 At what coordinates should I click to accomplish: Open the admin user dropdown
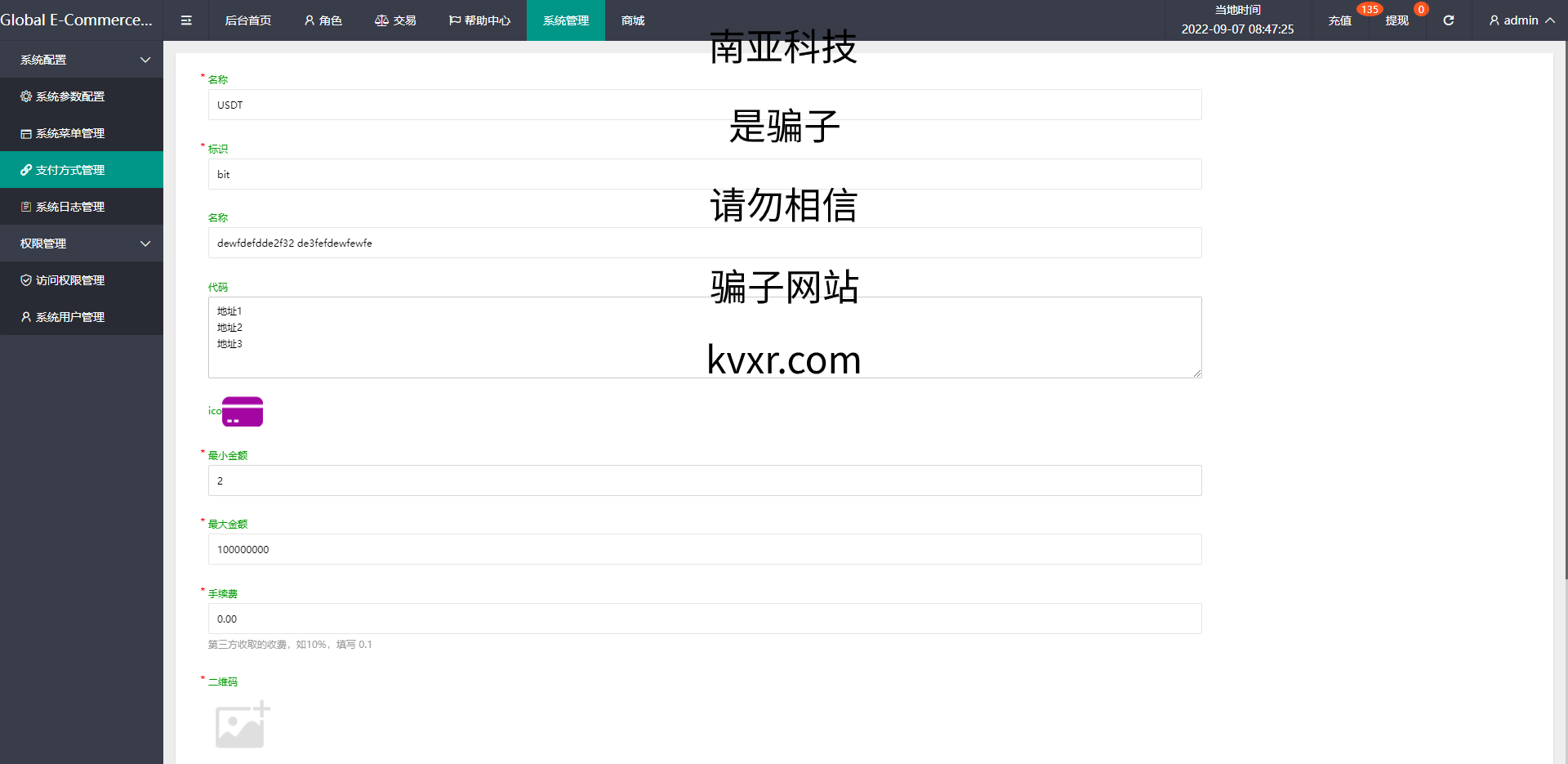(1521, 20)
